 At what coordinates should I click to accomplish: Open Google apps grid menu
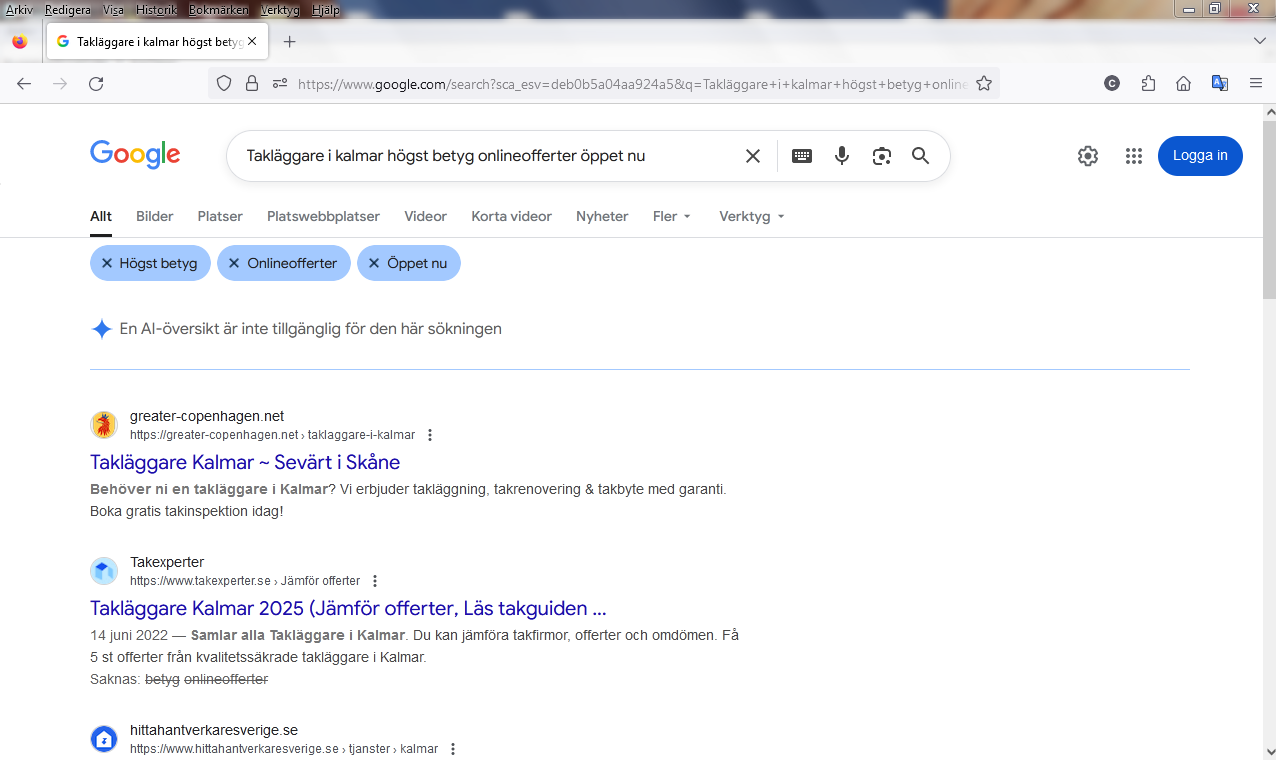(1133, 156)
